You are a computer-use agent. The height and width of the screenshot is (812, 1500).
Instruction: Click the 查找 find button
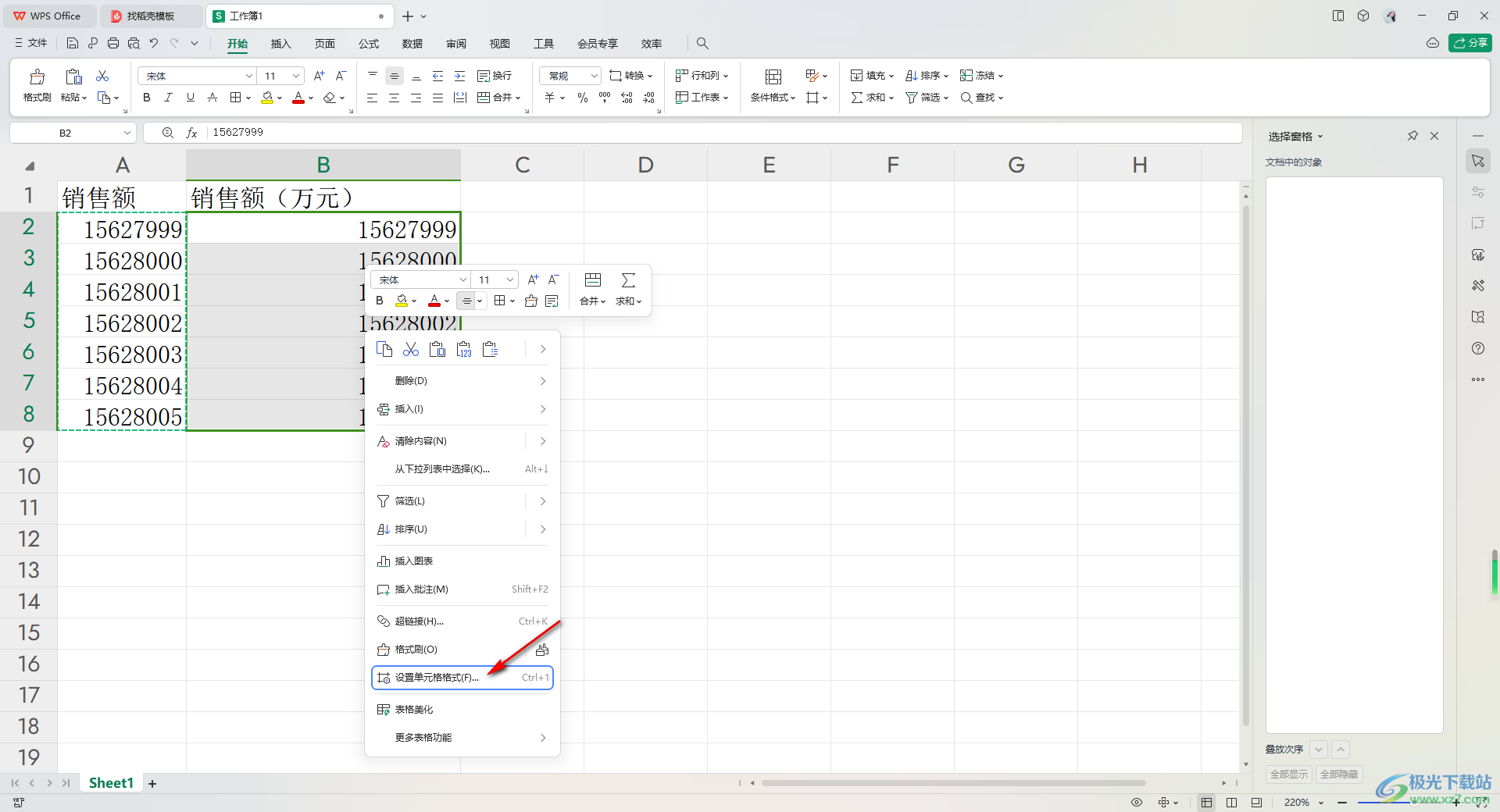tap(982, 98)
